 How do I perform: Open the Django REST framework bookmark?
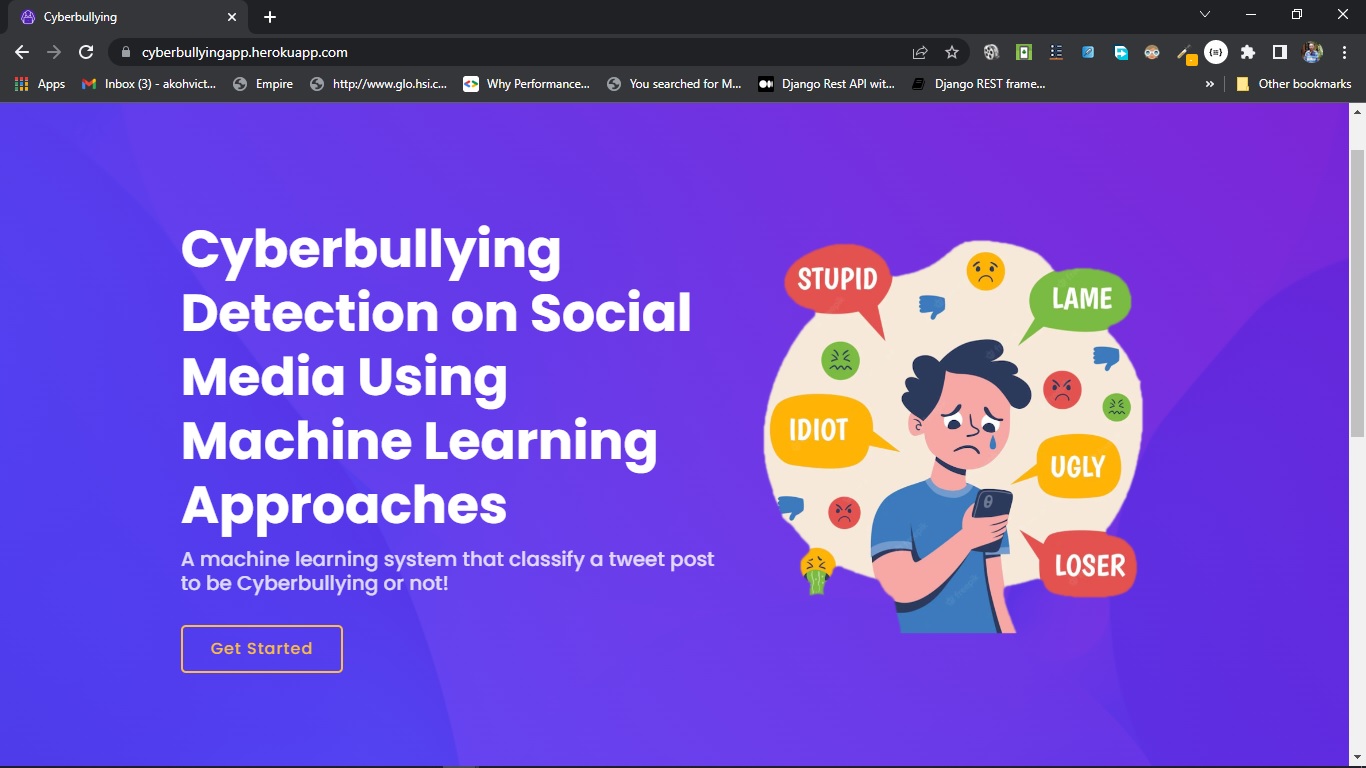pos(980,84)
